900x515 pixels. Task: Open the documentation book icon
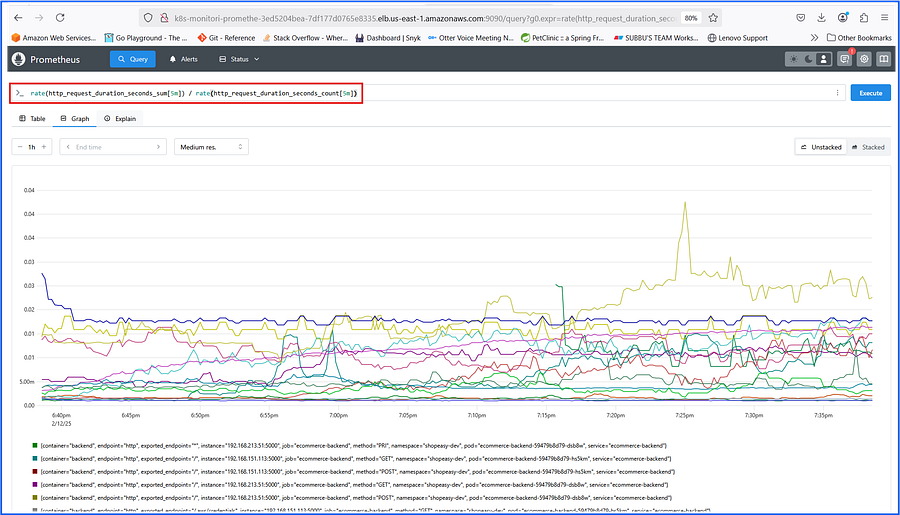pos(884,59)
